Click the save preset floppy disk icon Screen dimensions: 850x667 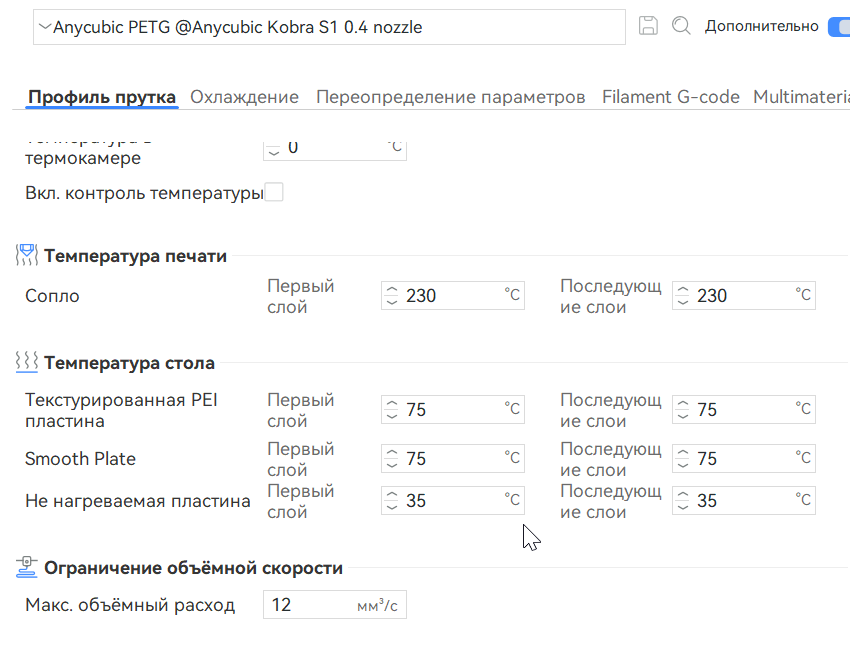(648, 27)
